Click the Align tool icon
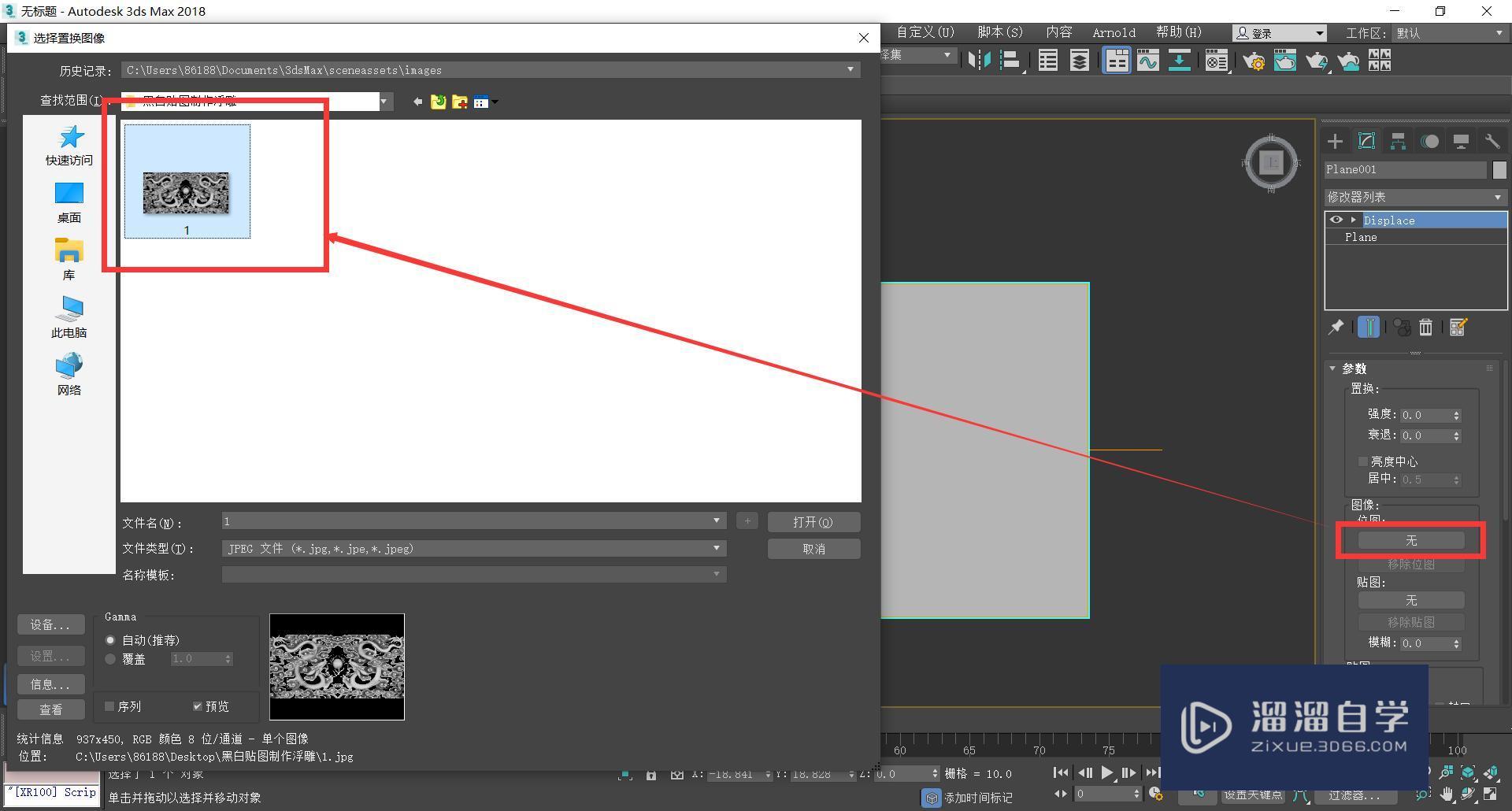1512x811 pixels. click(x=1010, y=60)
